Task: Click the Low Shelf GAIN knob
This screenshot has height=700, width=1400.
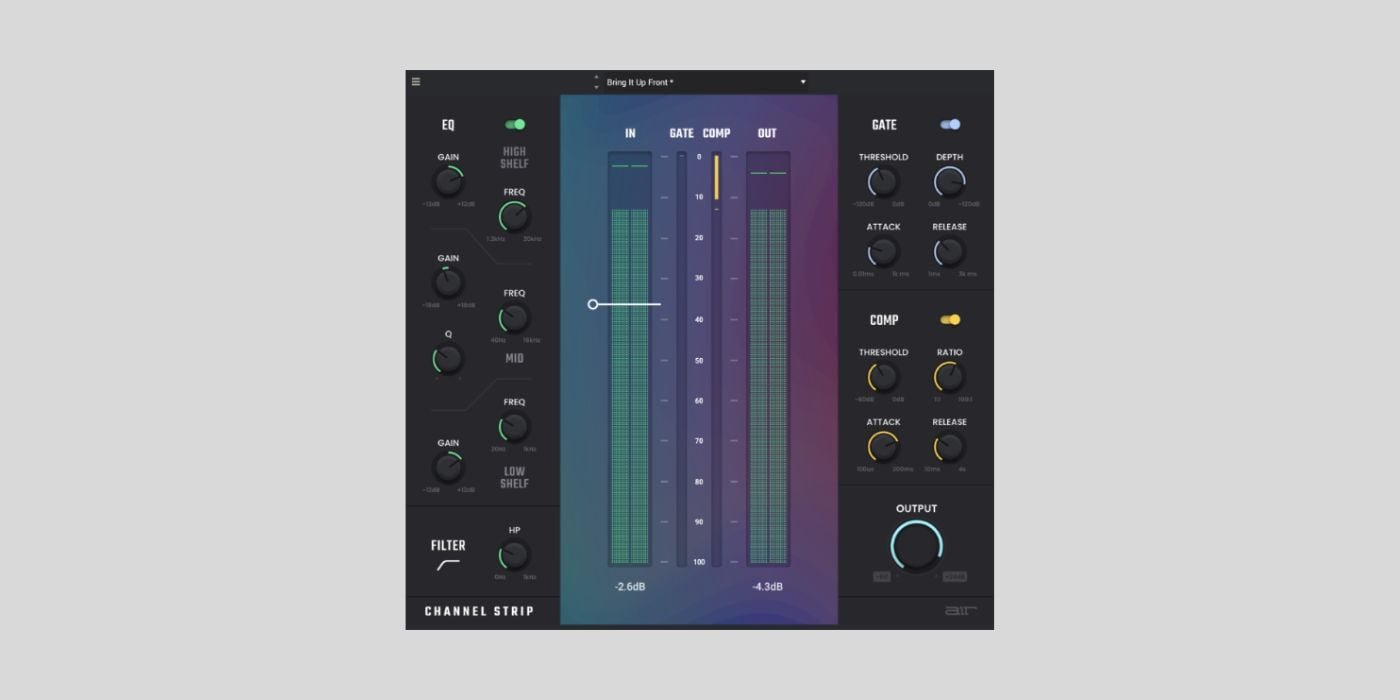Action: coord(448,468)
